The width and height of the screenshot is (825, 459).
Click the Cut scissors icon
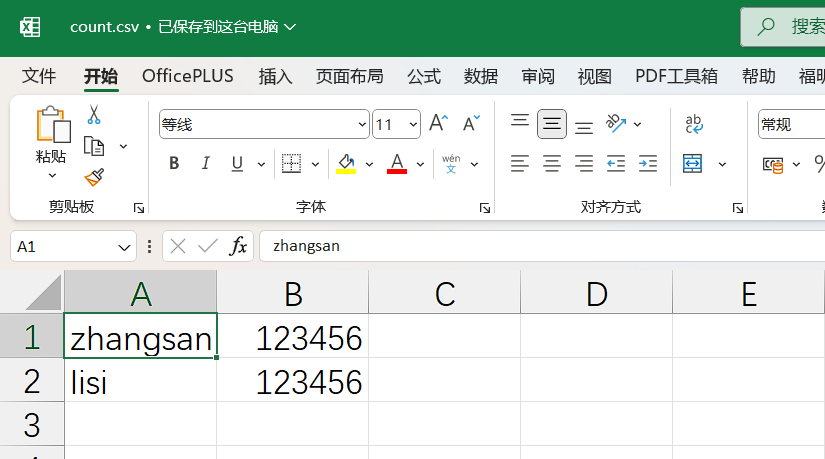[x=94, y=114]
